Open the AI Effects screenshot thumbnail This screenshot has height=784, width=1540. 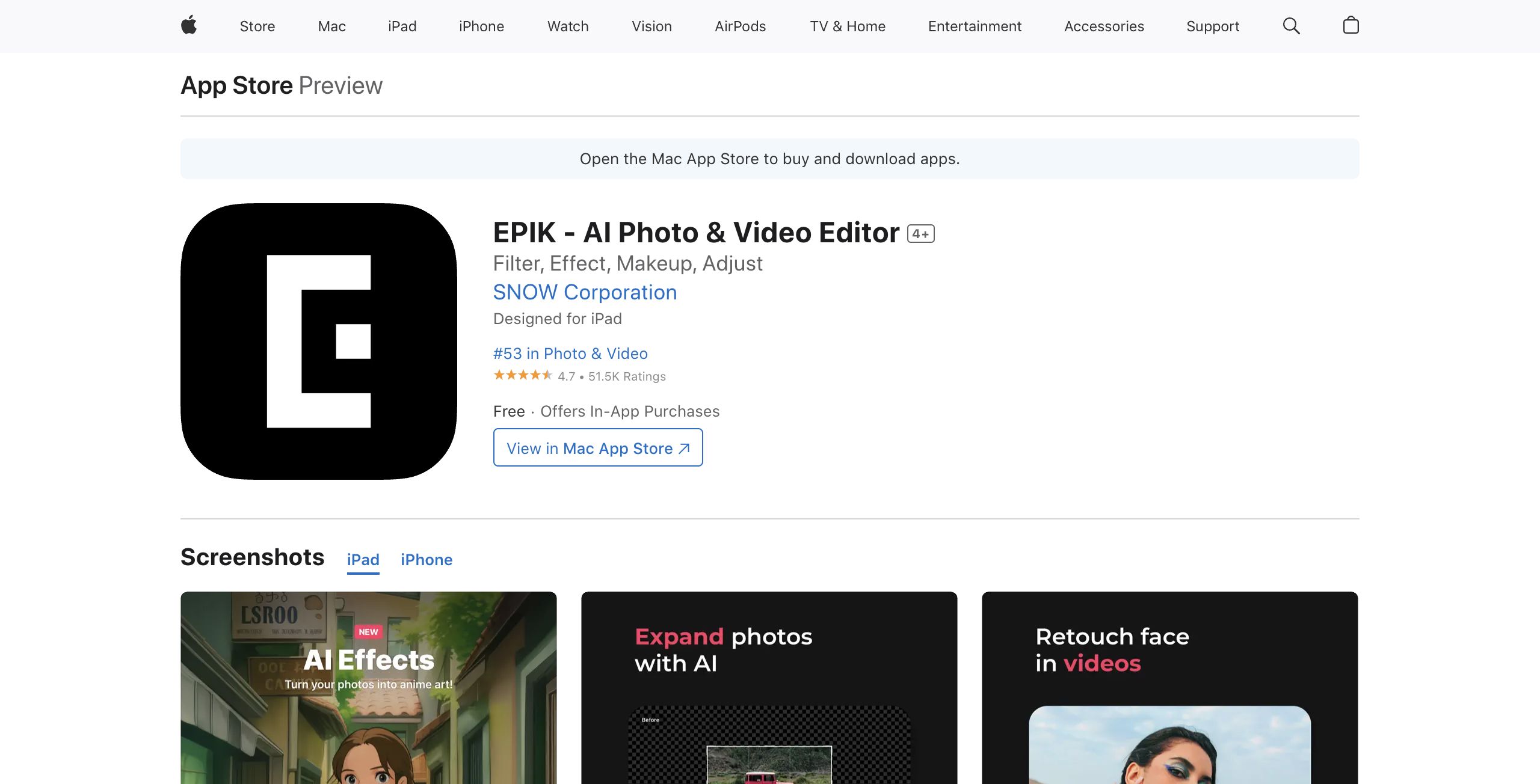click(x=368, y=687)
